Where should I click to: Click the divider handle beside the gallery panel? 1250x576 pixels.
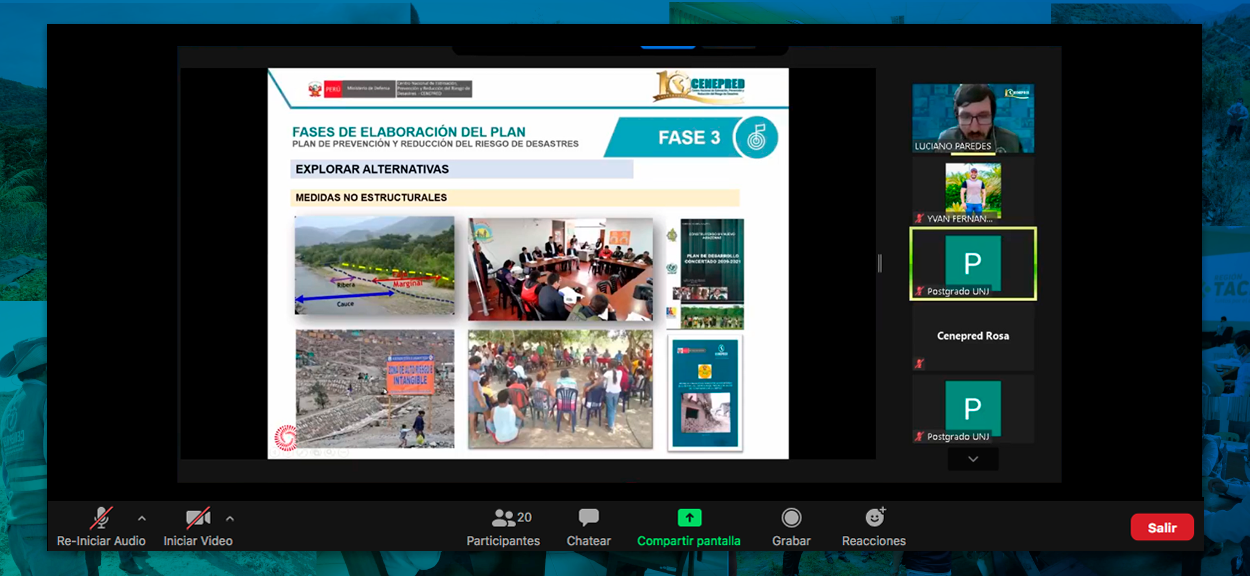(x=880, y=263)
